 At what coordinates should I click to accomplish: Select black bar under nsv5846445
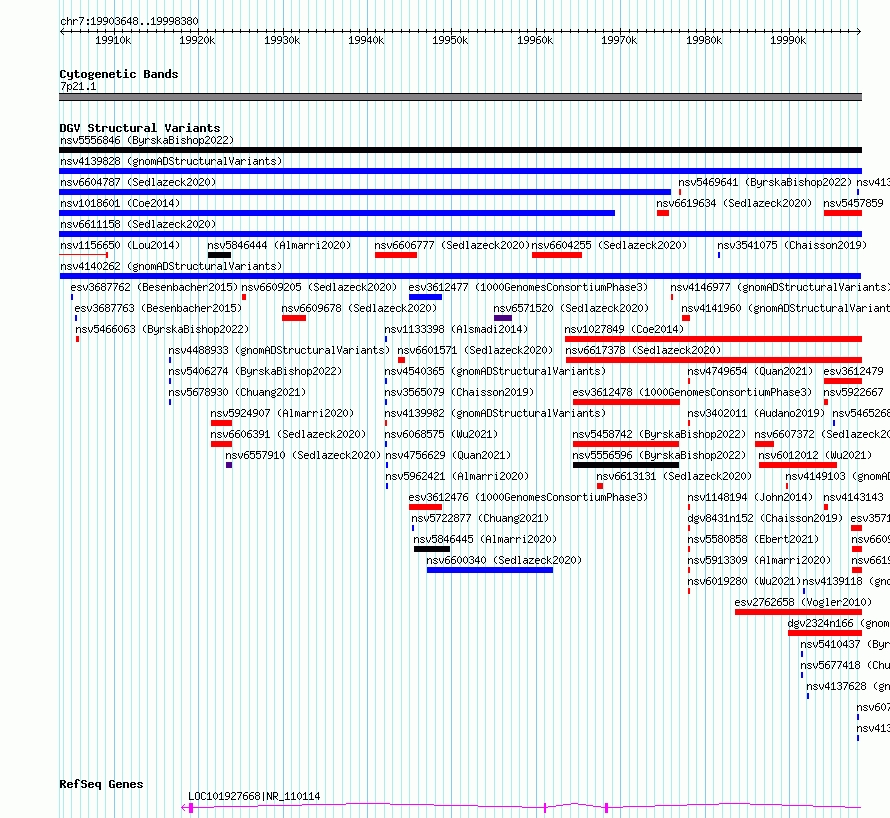(x=432, y=549)
